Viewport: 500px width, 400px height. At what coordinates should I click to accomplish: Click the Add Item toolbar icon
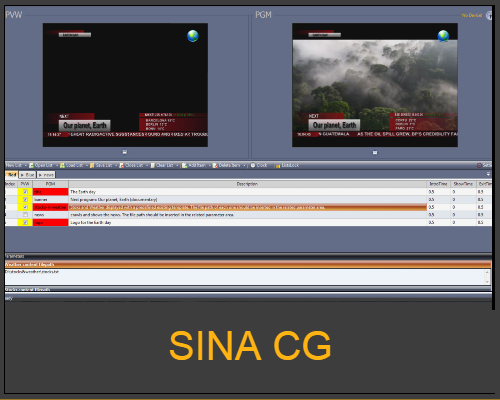184,166
